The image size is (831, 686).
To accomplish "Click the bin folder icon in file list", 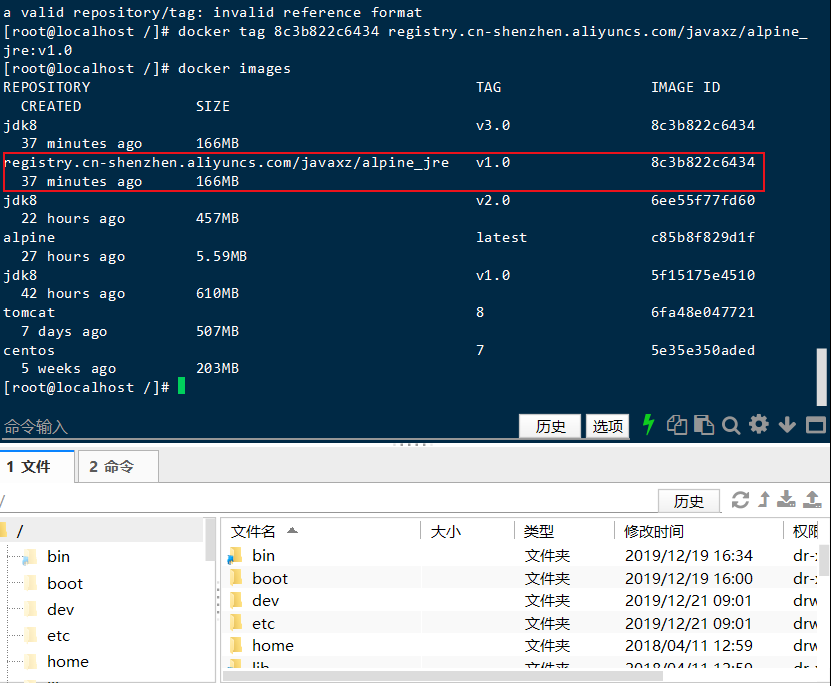I will point(235,556).
